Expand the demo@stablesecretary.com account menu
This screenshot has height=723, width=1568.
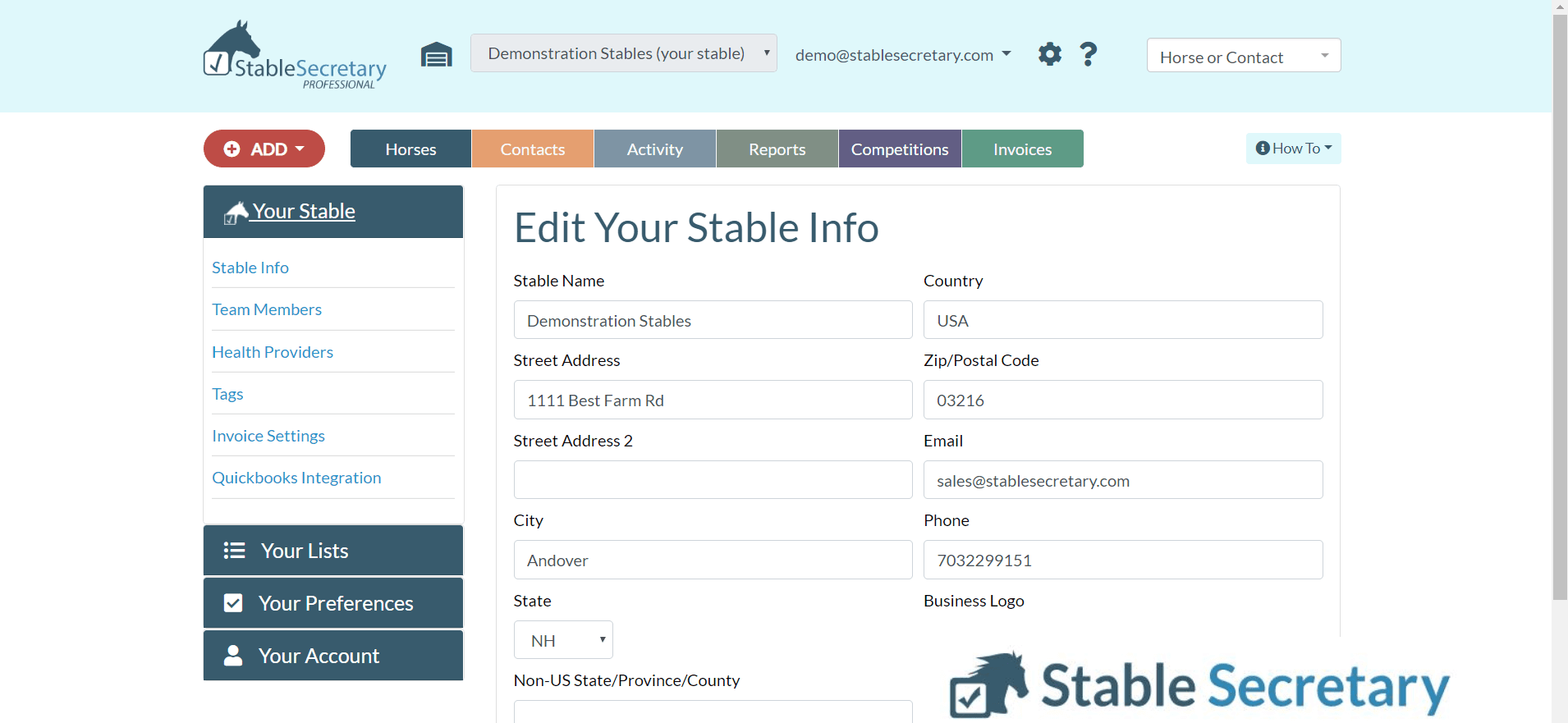pyautogui.click(x=902, y=55)
